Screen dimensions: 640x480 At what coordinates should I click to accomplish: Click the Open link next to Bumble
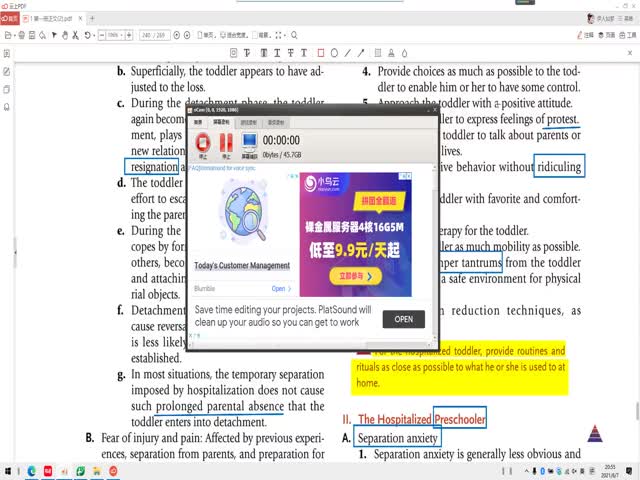pos(281,289)
